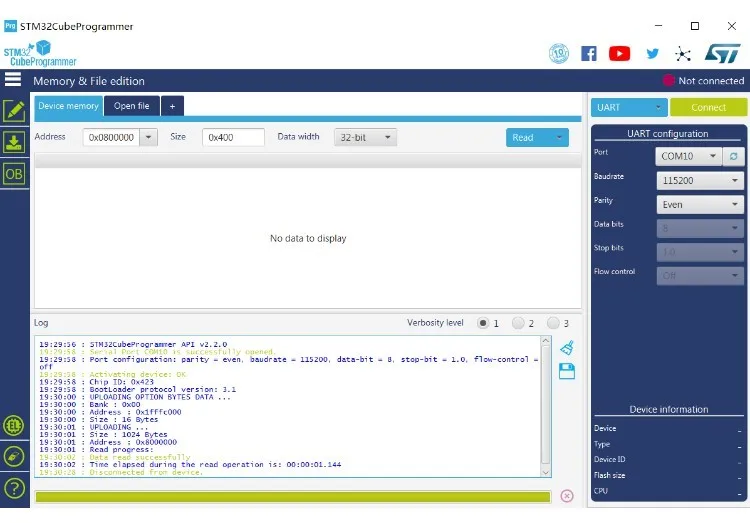Open the Erasing & Programming download icon
The width and height of the screenshot is (750, 523).
[x=14, y=142]
